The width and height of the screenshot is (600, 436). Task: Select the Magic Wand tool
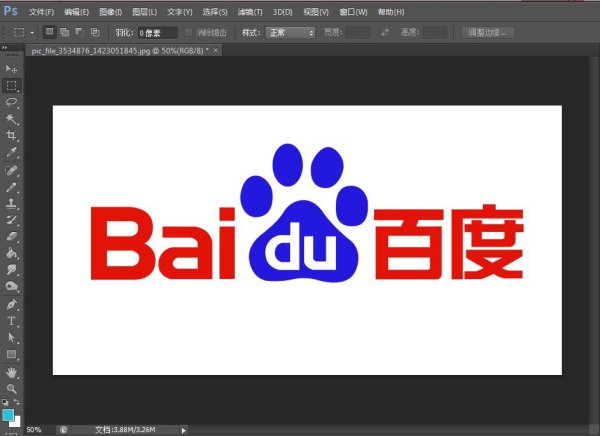[x=11, y=119]
